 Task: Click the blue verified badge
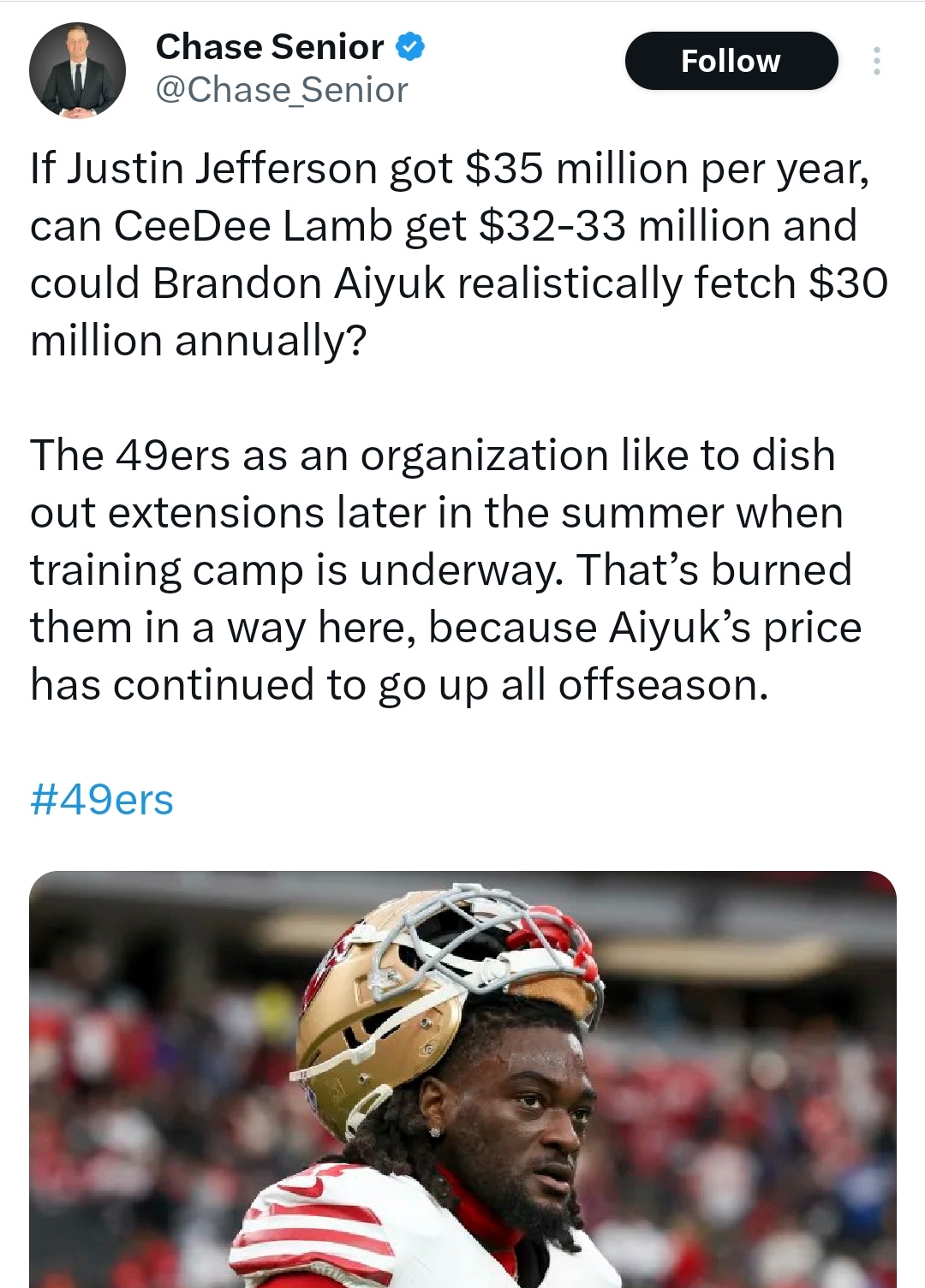tap(410, 46)
